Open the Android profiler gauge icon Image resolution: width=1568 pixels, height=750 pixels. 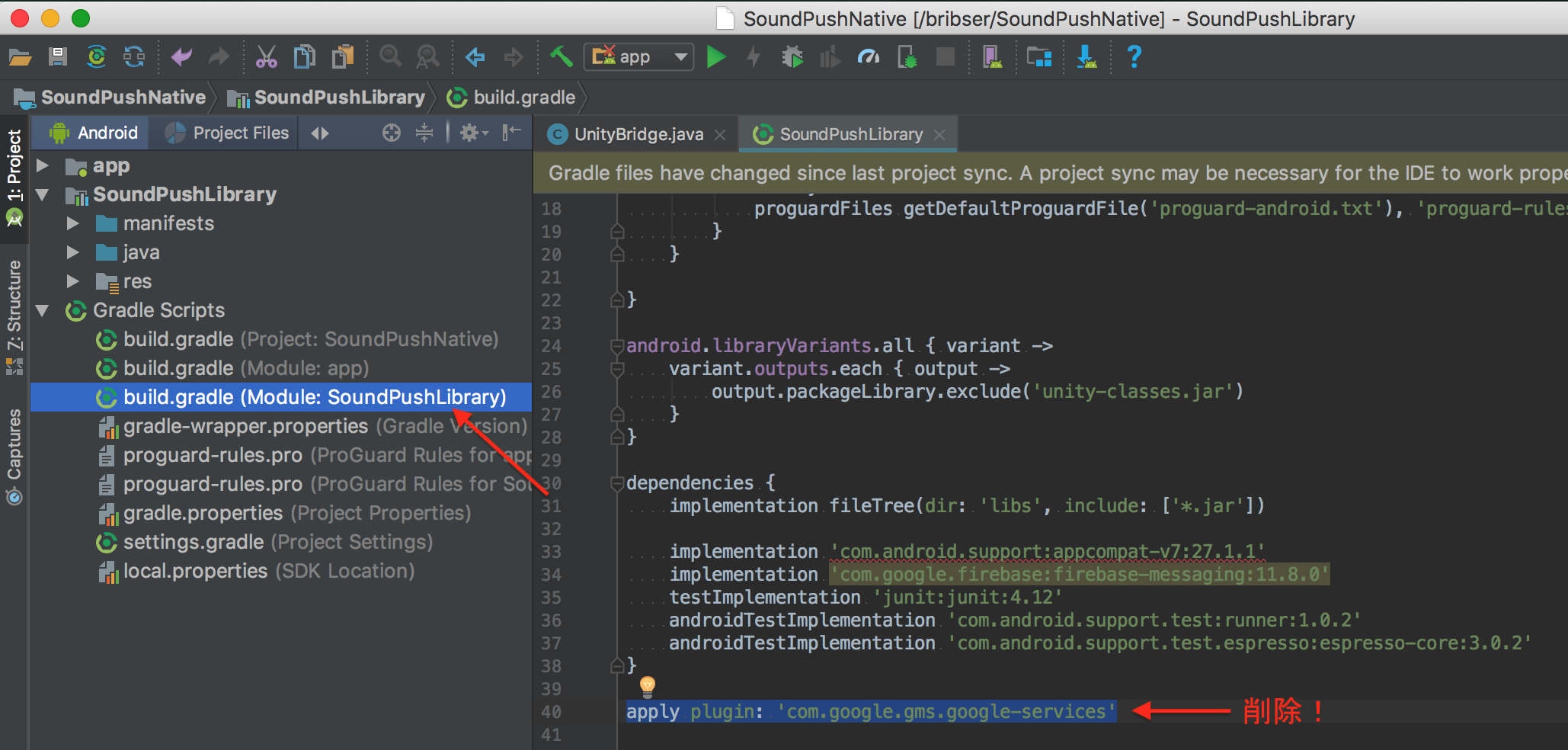click(x=869, y=57)
